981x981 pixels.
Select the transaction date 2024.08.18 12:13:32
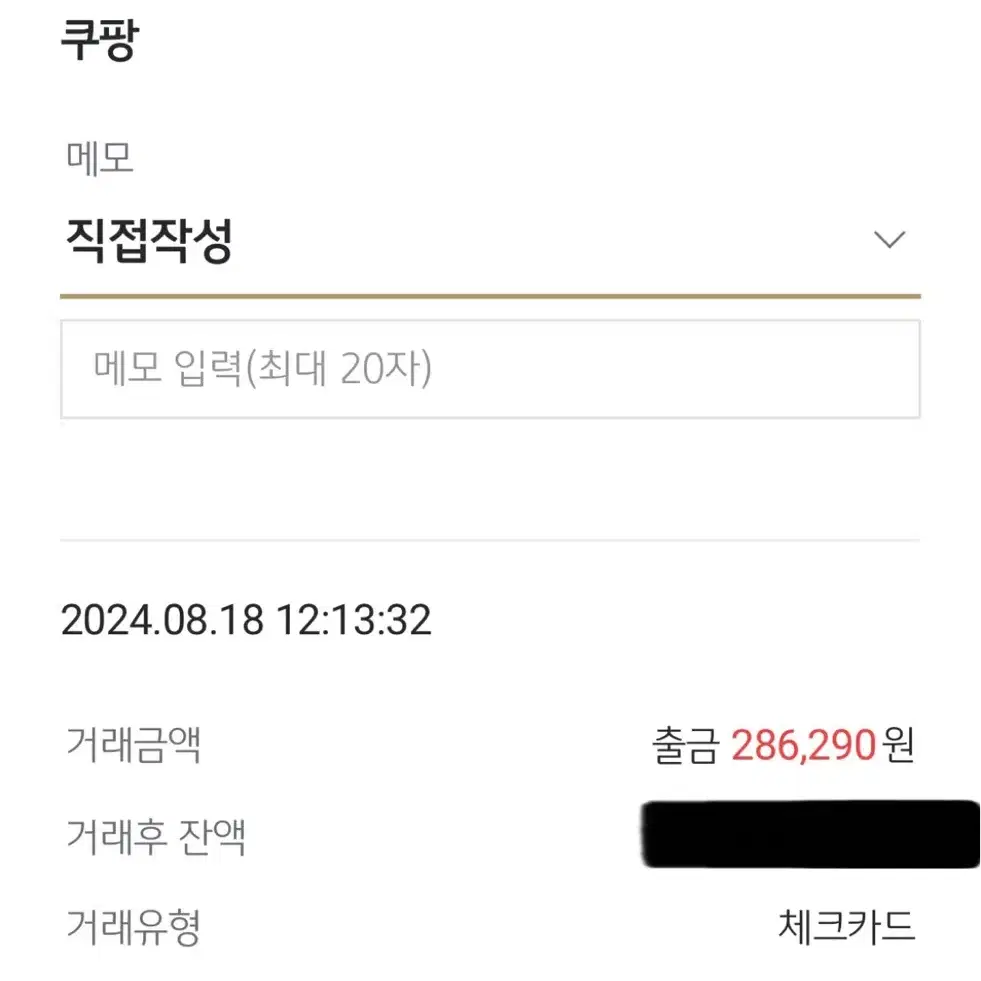(246, 620)
